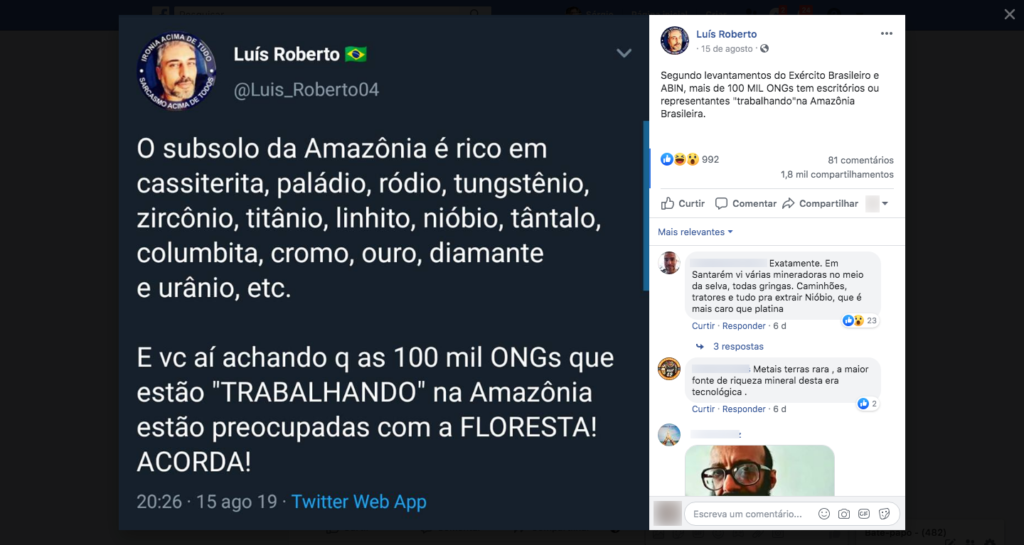Like the 'Metais terras rara' comment

(x=703, y=409)
